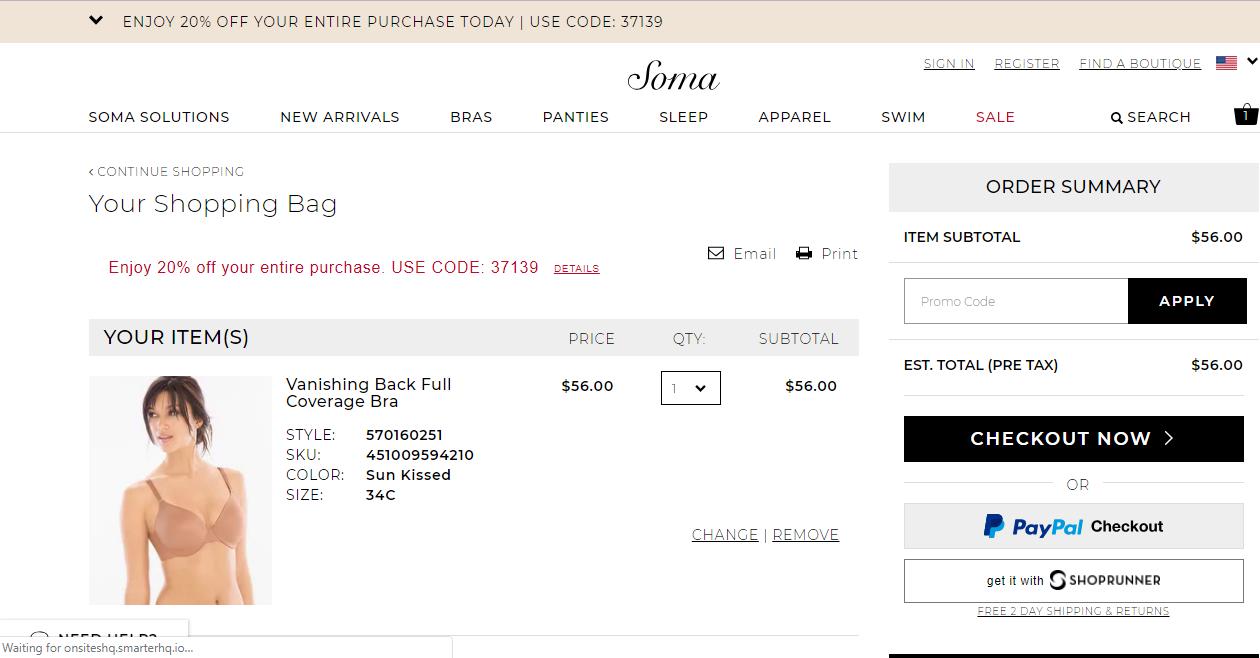Open the shopping bag icon in header
Image resolution: width=1260 pixels, height=658 pixels.
tap(1245, 114)
